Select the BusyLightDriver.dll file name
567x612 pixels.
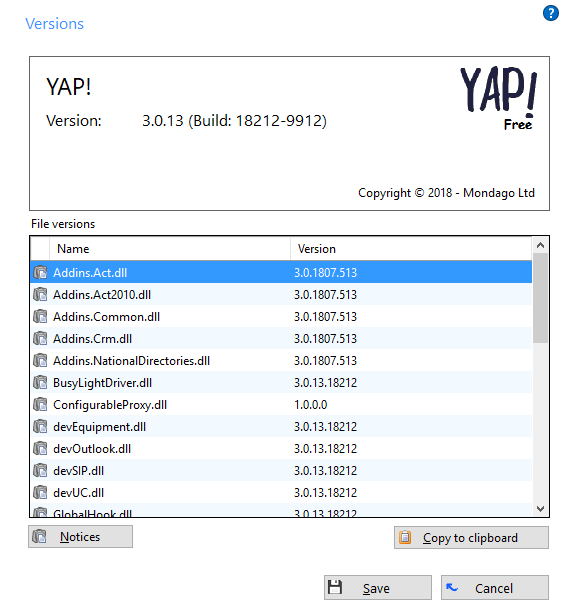tap(103, 382)
